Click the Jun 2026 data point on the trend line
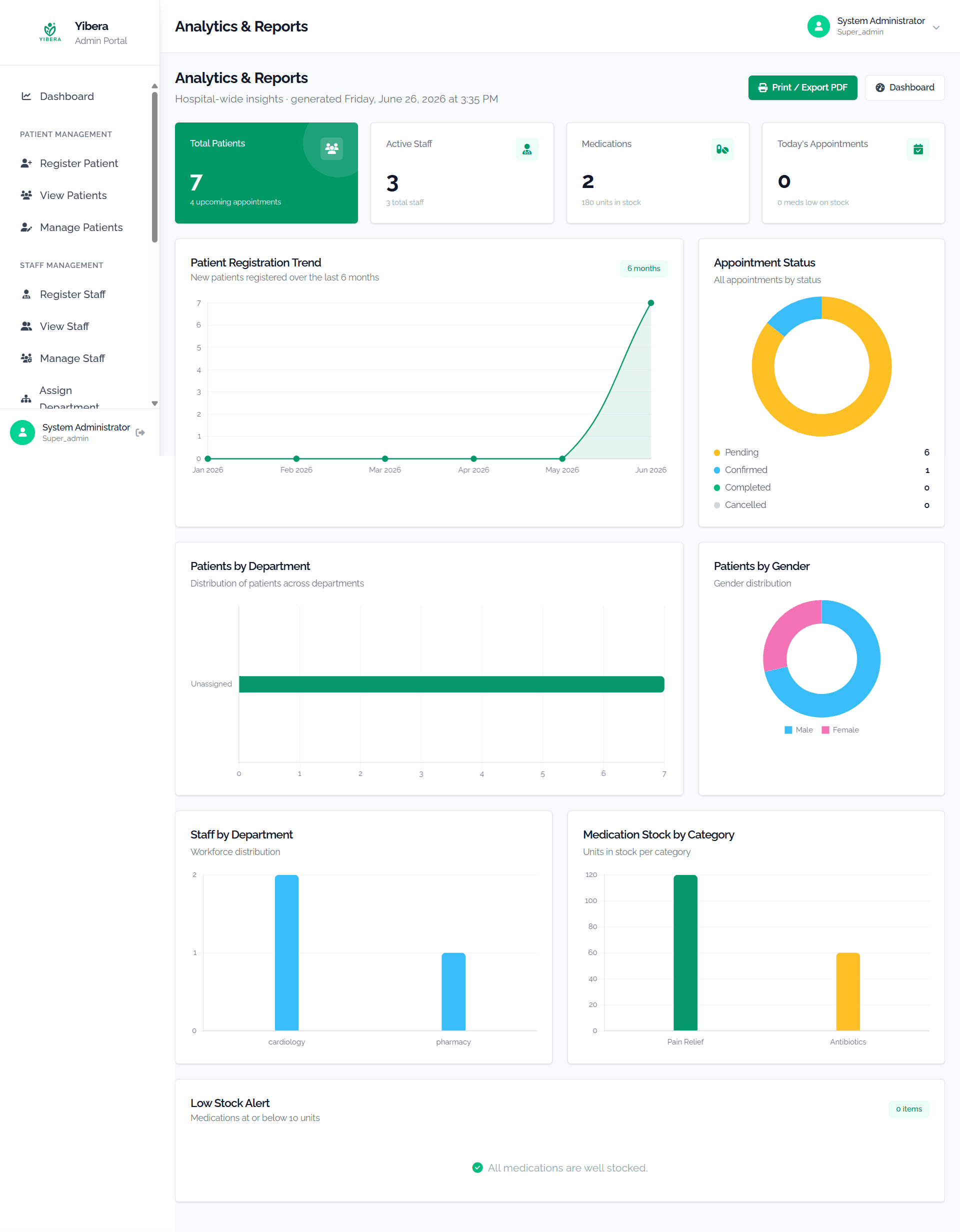 [x=651, y=303]
